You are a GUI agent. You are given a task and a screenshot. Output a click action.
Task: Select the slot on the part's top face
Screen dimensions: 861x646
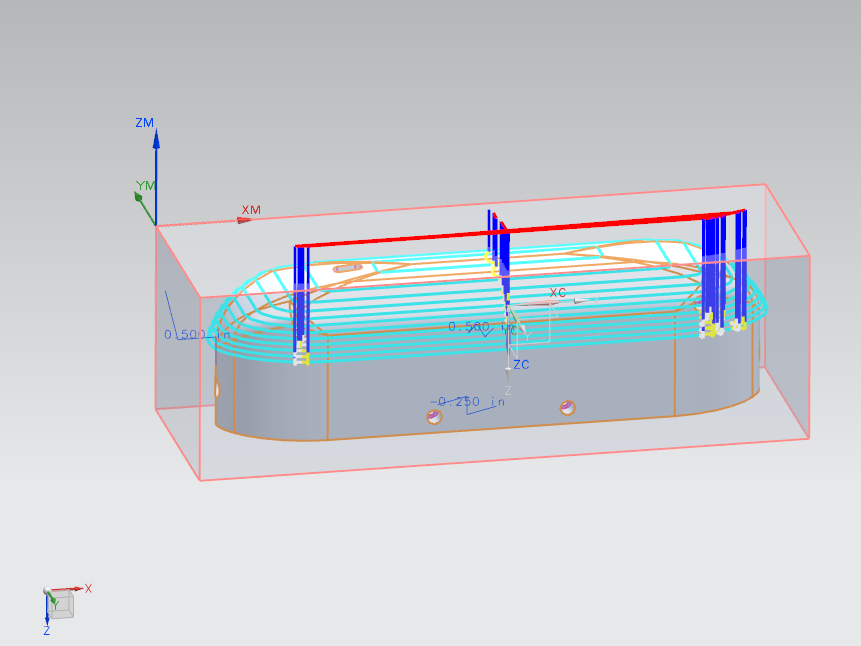[x=347, y=268]
